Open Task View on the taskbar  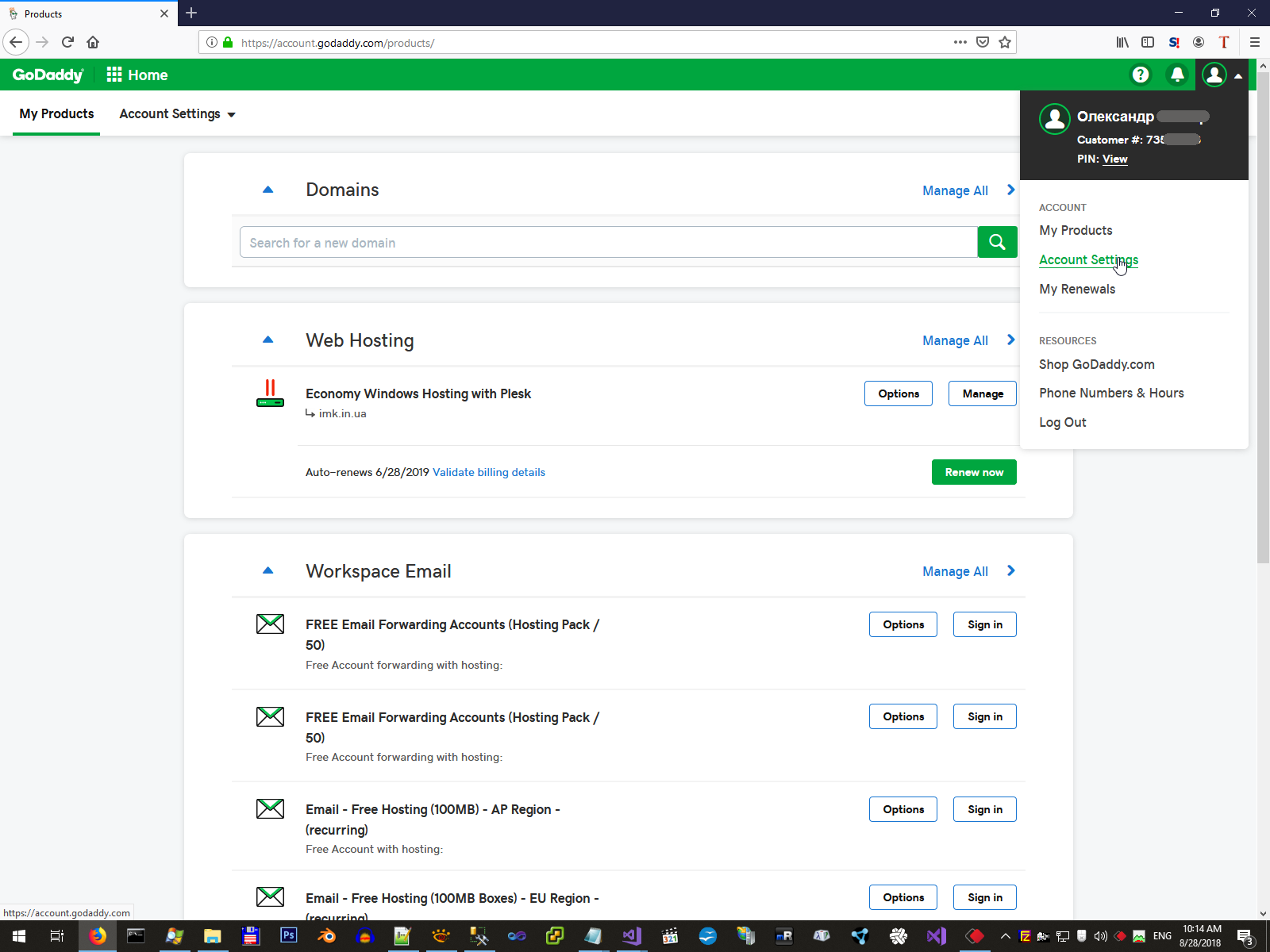coord(57,936)
